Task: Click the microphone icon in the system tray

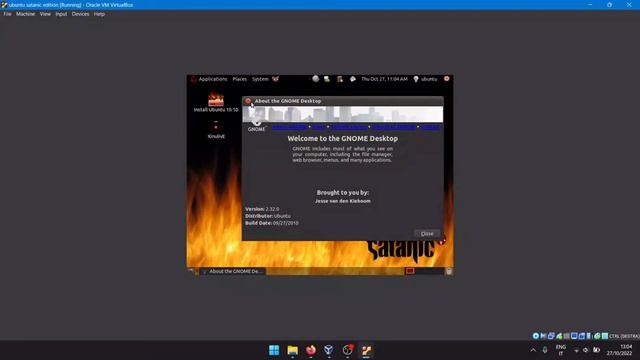Action: tap(545, 350)
